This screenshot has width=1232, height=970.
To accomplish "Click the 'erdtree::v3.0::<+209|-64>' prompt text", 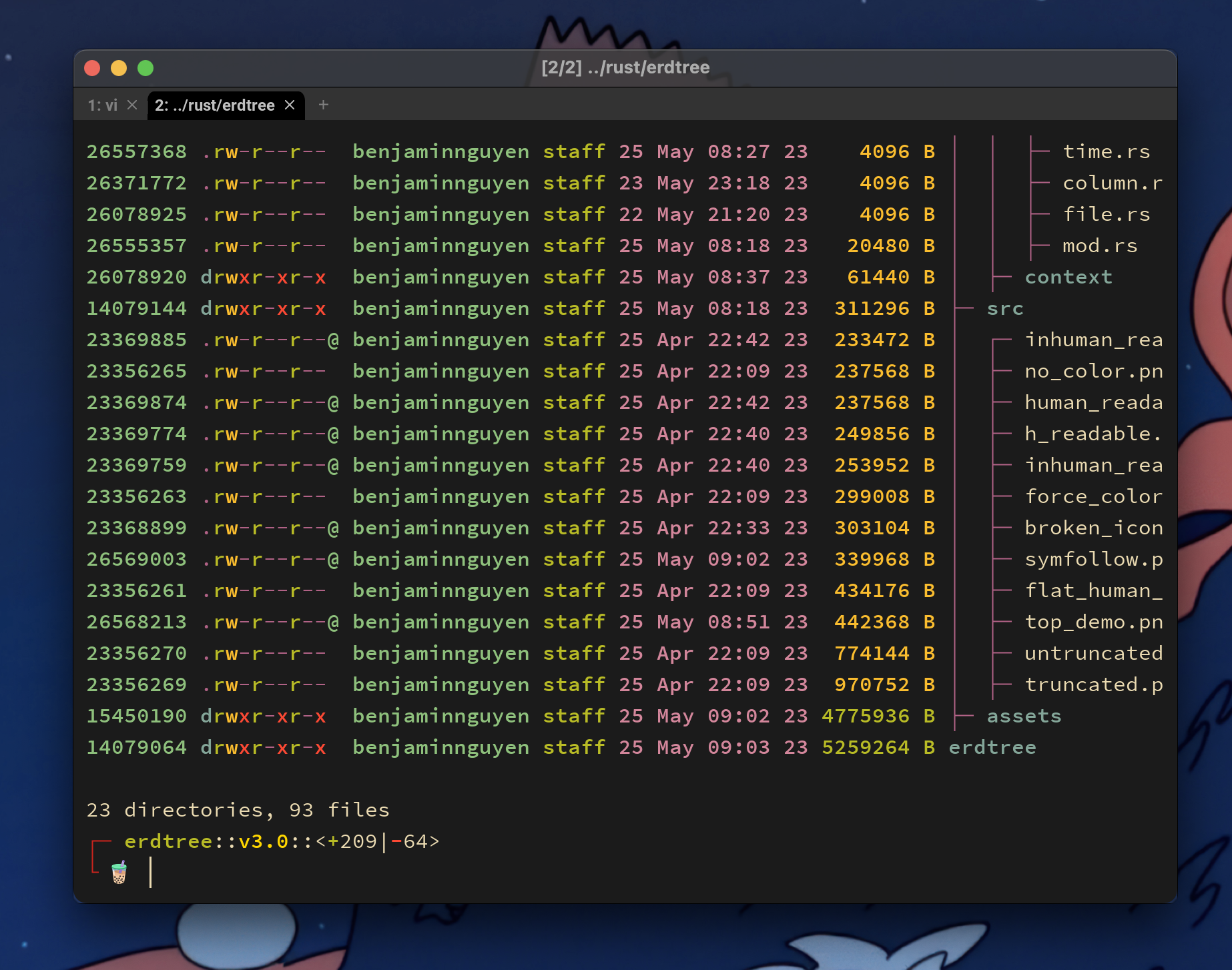I will click(282, 841).
